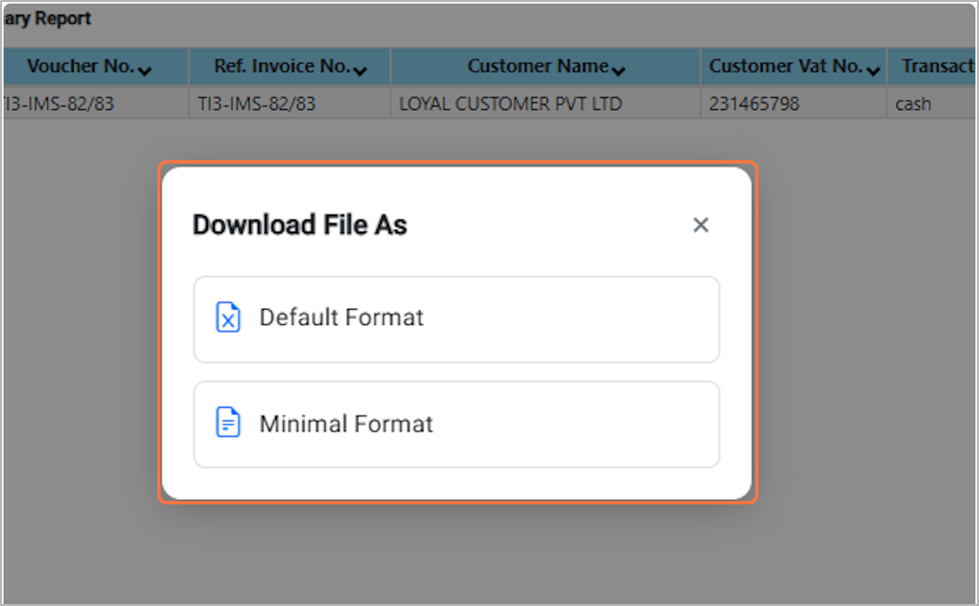Select the VAT number 231465798 cell
Screen dimensions: 979x606
754,103
